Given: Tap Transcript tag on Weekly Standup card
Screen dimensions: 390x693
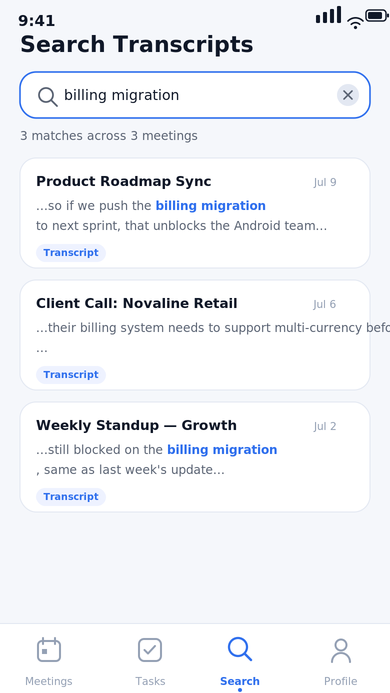Looking at the screenshot, I should pyautogui.click(x=71, y=497).
